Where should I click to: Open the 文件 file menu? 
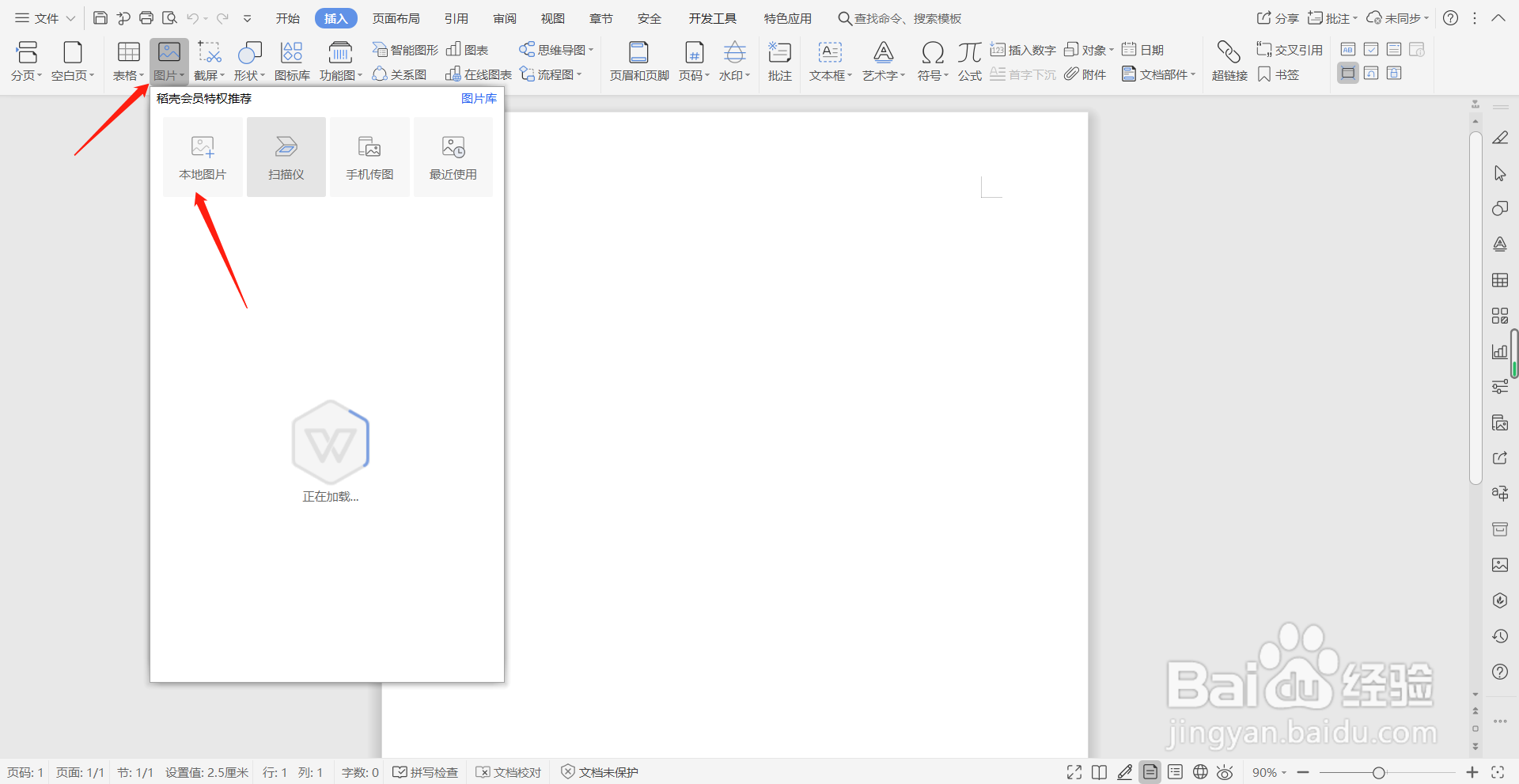(x=45, y=18)
